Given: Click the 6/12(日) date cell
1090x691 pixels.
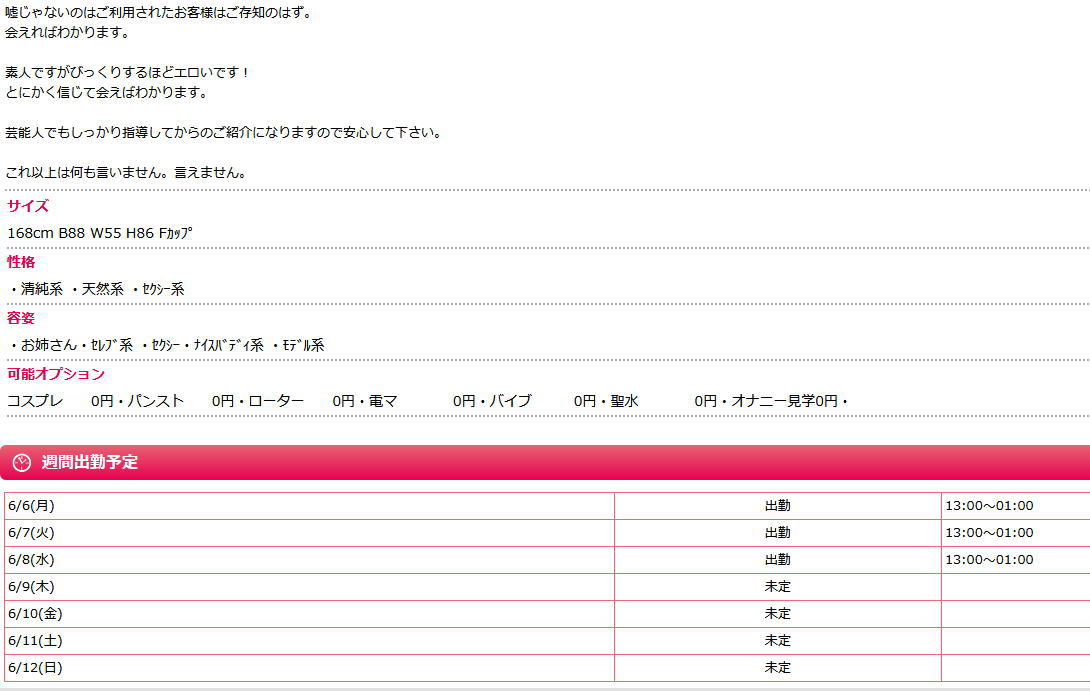Looking at the screenshot, I should click(35, 668).
